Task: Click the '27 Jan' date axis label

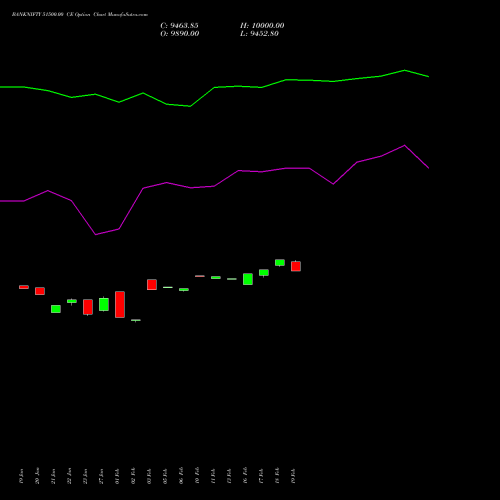Action: point(102,476)
